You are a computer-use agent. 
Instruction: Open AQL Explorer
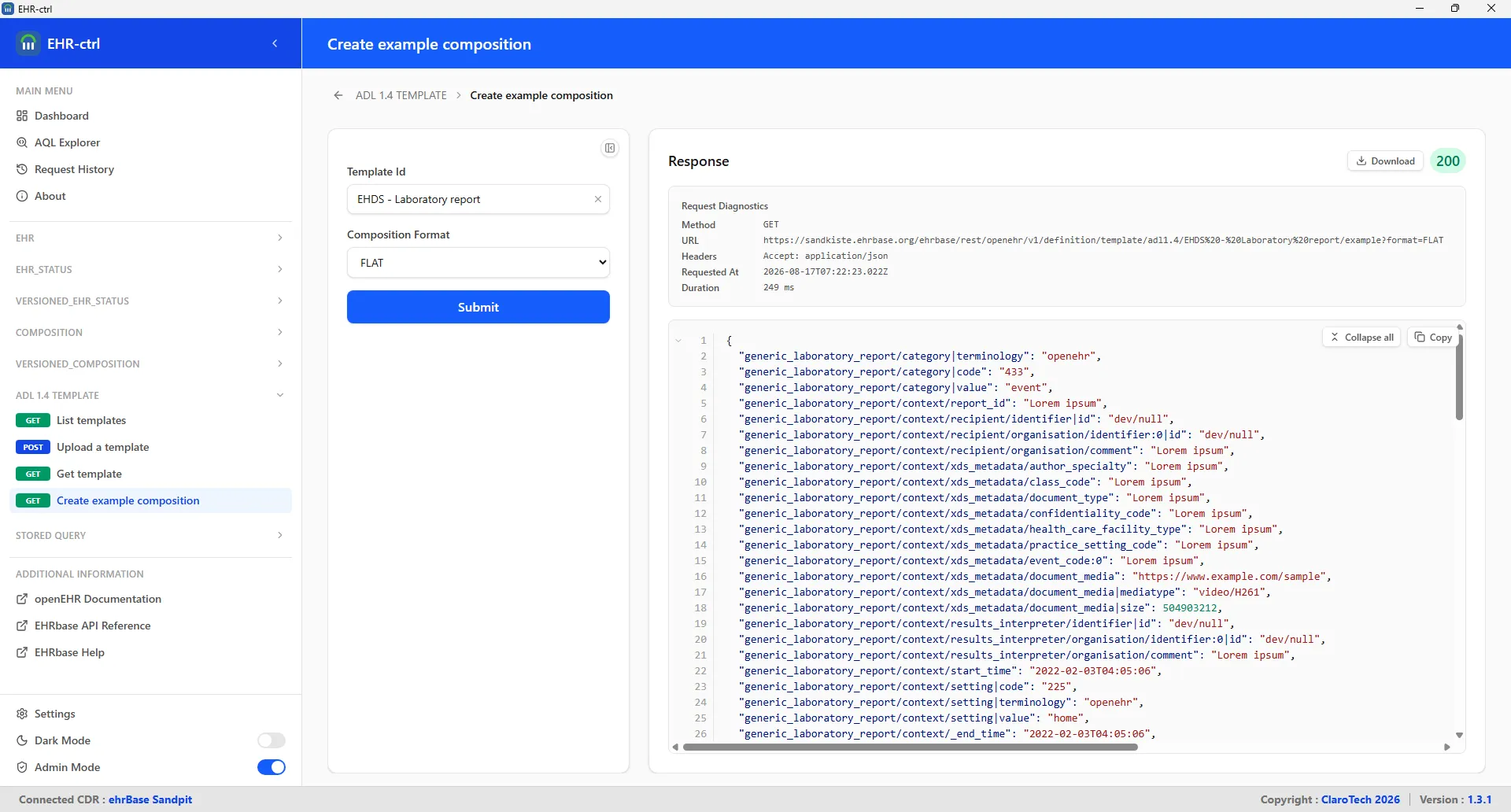(x=67, y=142)
